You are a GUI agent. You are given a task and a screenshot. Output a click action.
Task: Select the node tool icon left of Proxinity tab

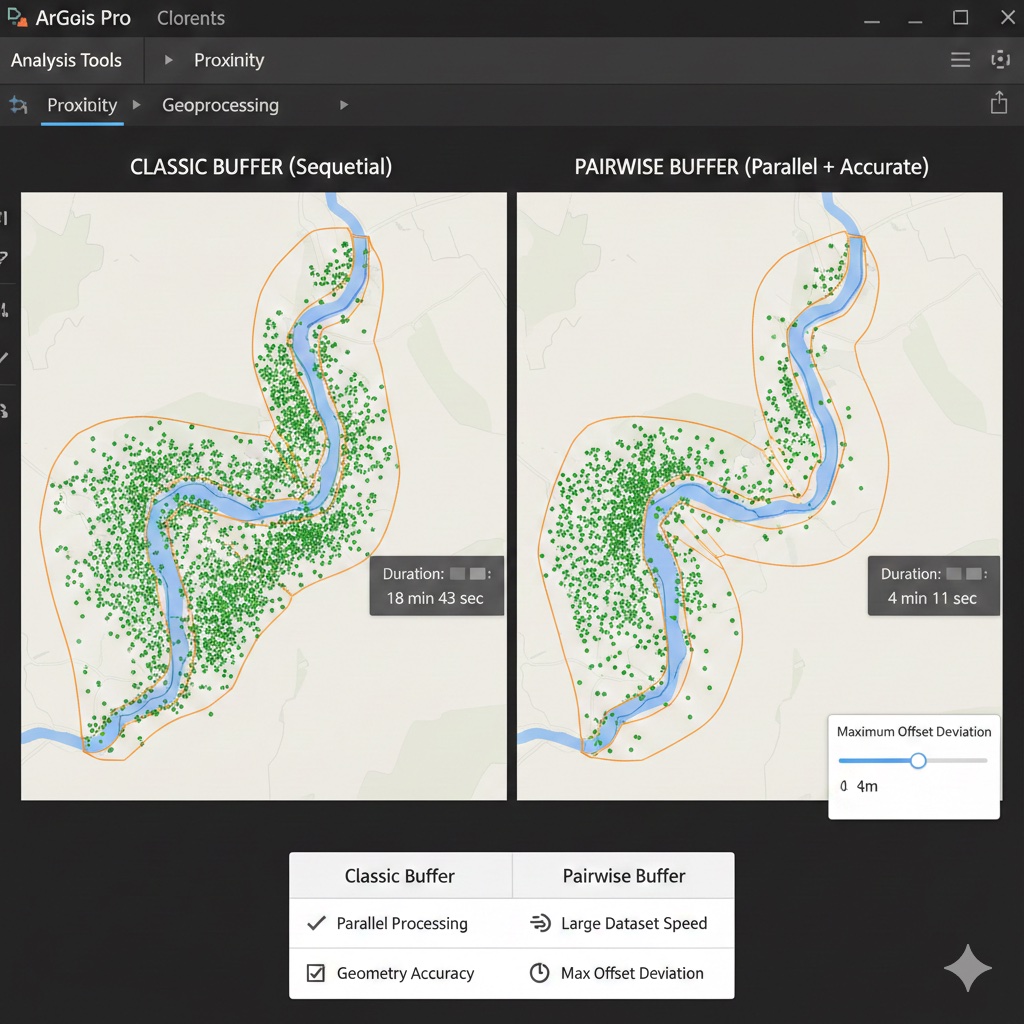point(17,105)
